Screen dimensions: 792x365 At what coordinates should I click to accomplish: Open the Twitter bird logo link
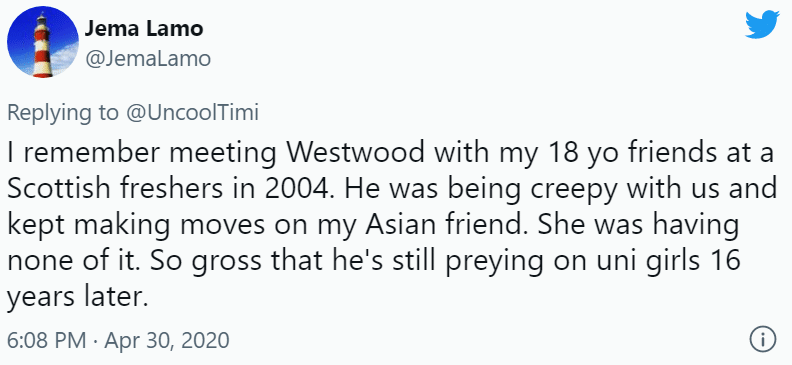pos(762,24)
